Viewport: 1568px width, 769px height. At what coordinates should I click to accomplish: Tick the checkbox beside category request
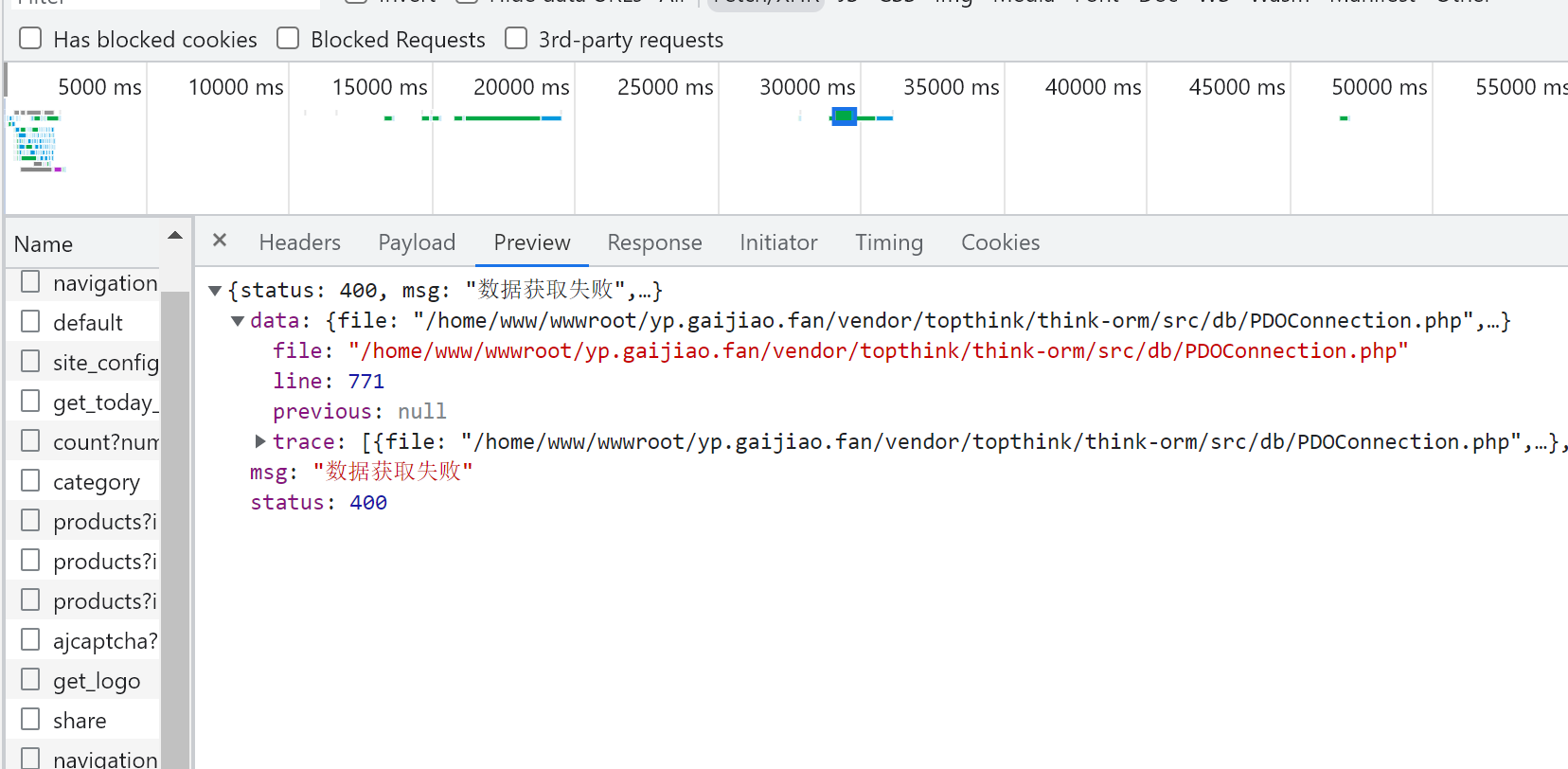coord(31,481)
